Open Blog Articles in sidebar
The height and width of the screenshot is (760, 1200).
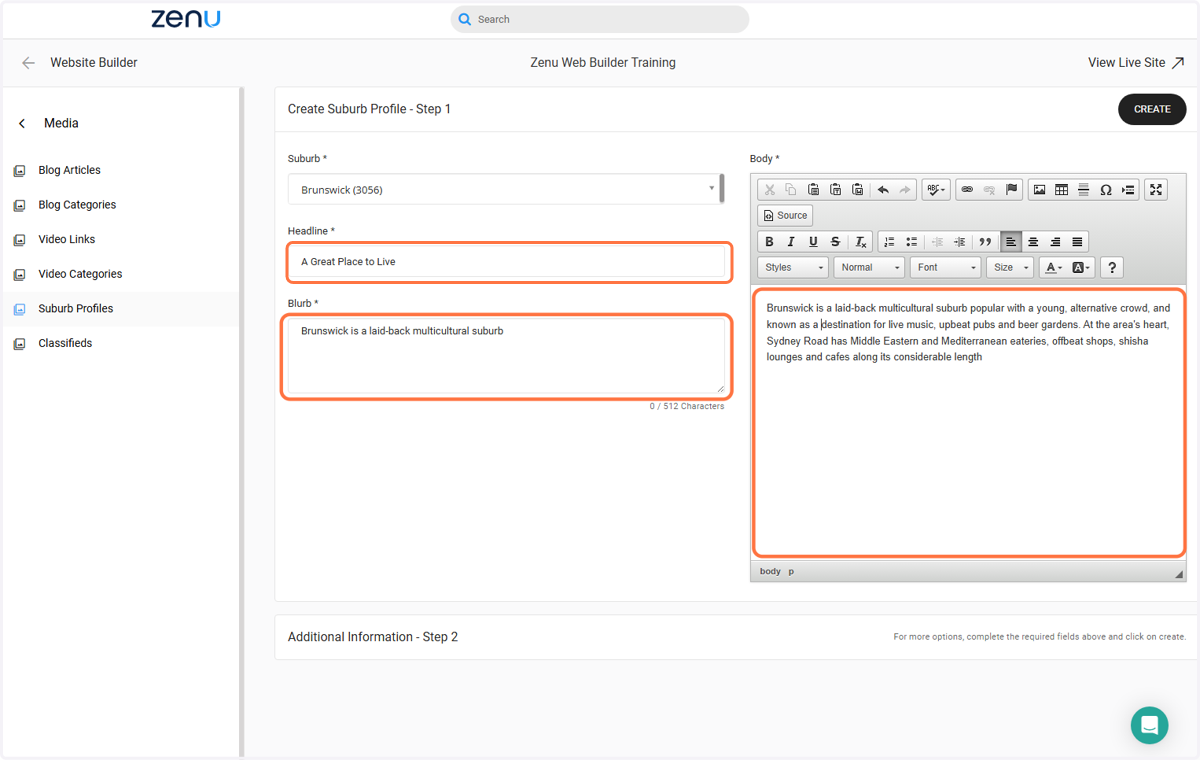69,170
